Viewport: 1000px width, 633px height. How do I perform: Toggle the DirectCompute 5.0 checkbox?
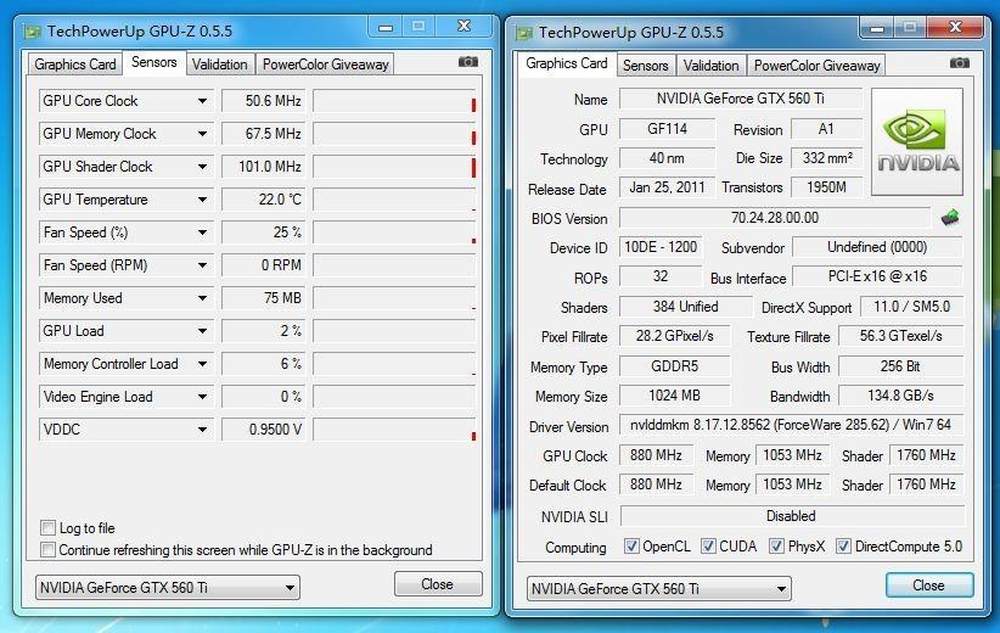(843, 546)
